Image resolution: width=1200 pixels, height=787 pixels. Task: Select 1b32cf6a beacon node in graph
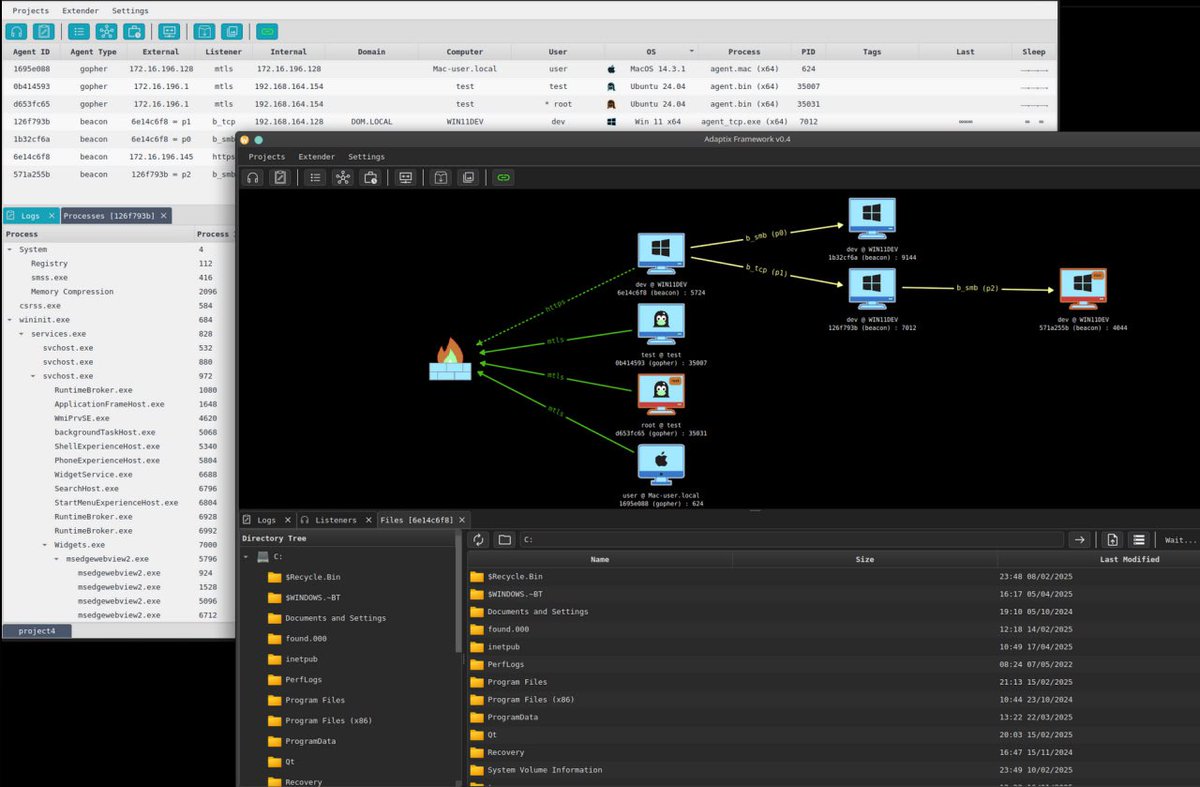872,219
